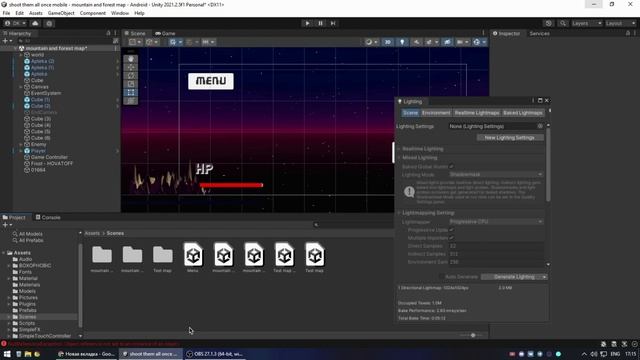640x360 pixels.
Task: Click the pivot/center tool handle dropdown
Action: [x=135, y=42]
